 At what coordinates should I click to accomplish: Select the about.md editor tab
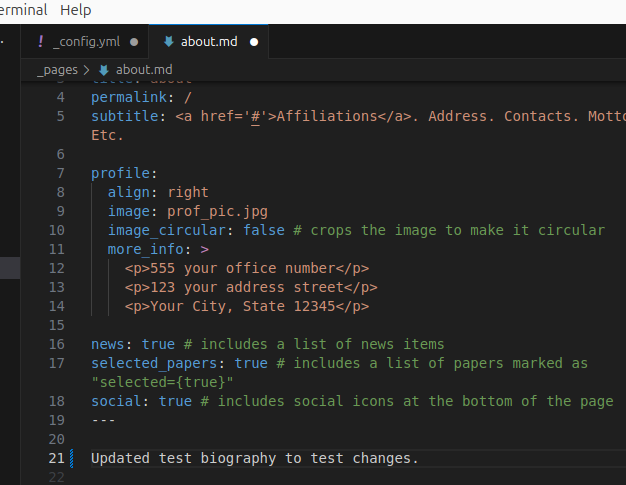click(210, 42)
